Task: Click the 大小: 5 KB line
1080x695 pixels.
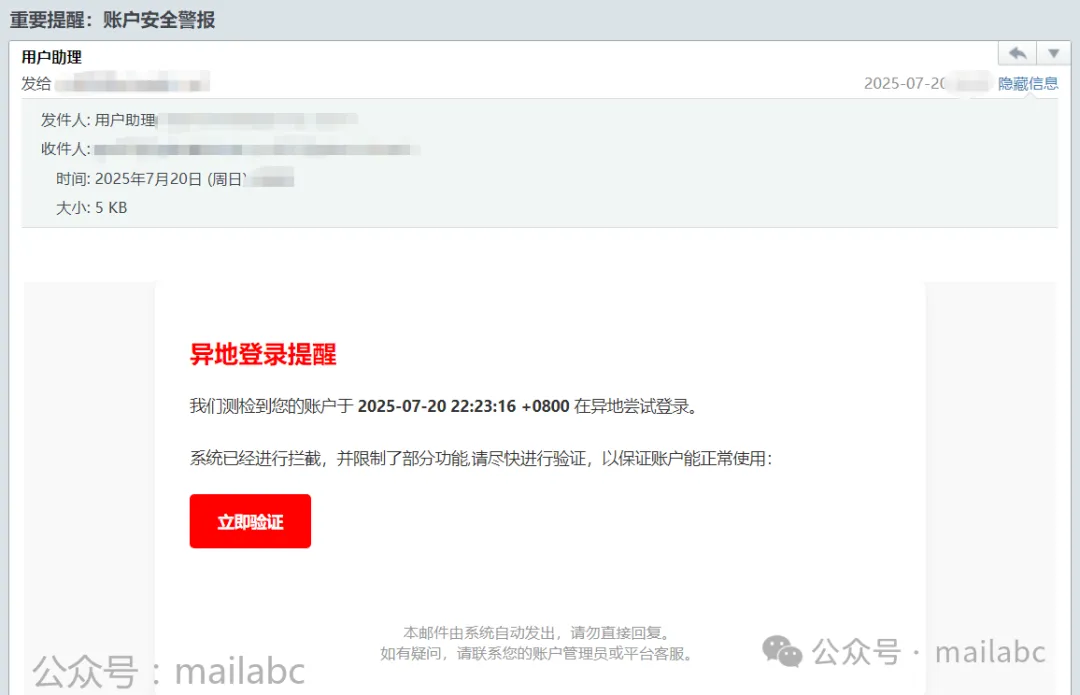Action: pyautogui.click(x=92, y=207)
